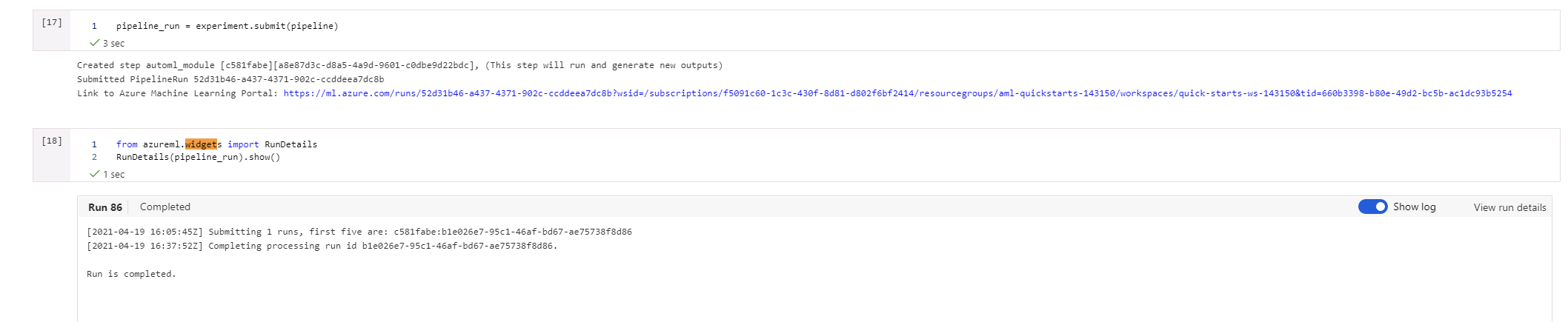Click the '3 sec' execution time
Viewport: 1568px width, 322px height.
pyautogui.click(x=113, y=44)
